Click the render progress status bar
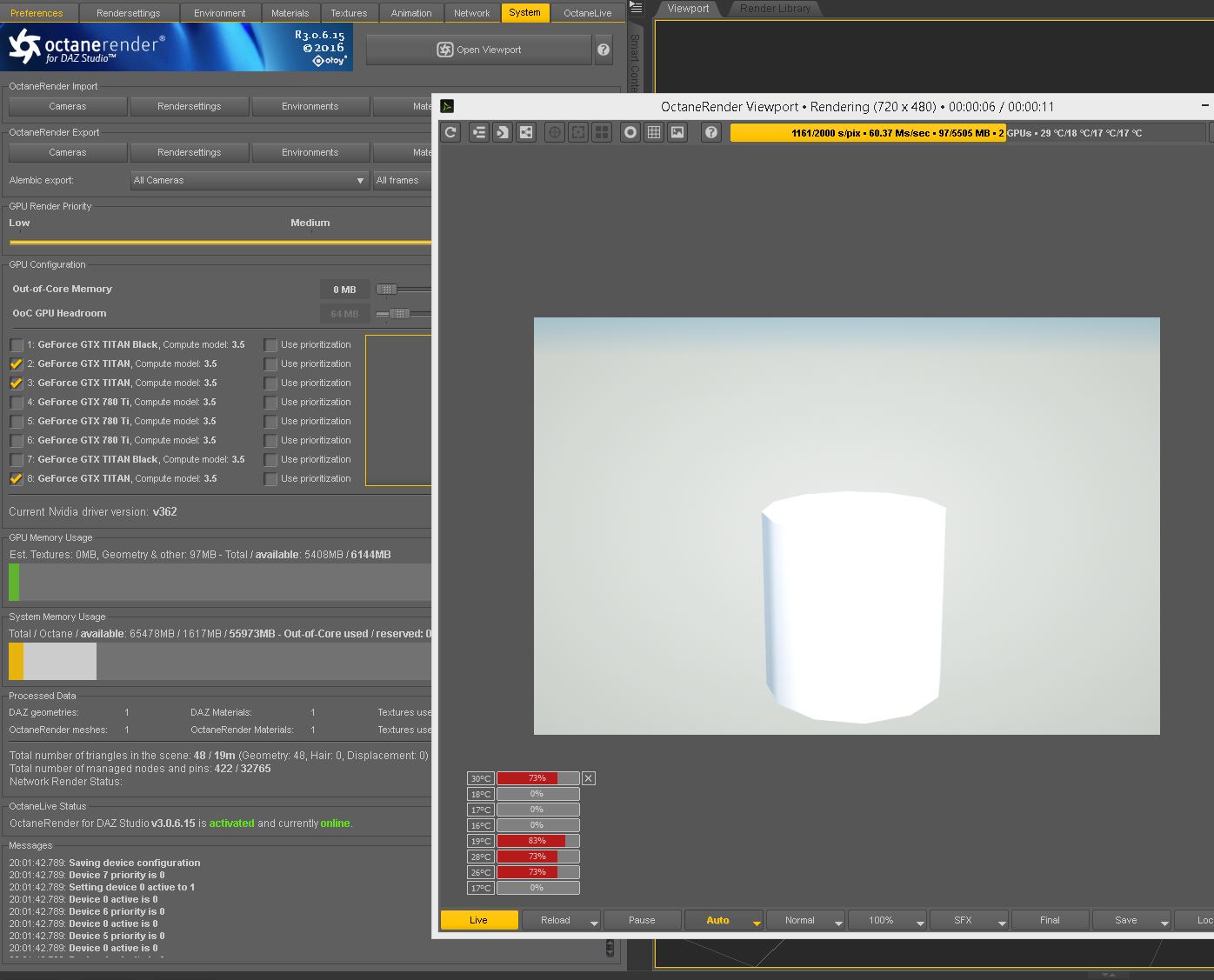 point(969,133)
